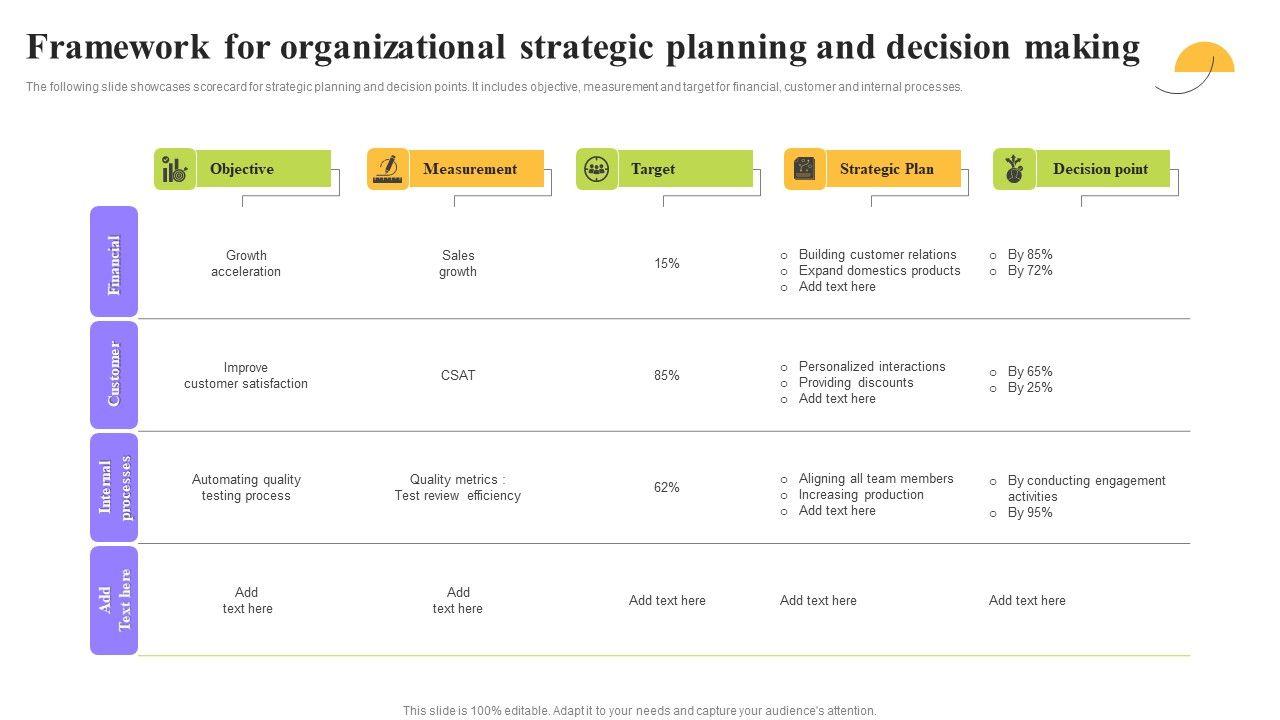The width and height of the screenshot is (1280, 720).
Task: Select the Customer row tab
Action: [114, 375]
